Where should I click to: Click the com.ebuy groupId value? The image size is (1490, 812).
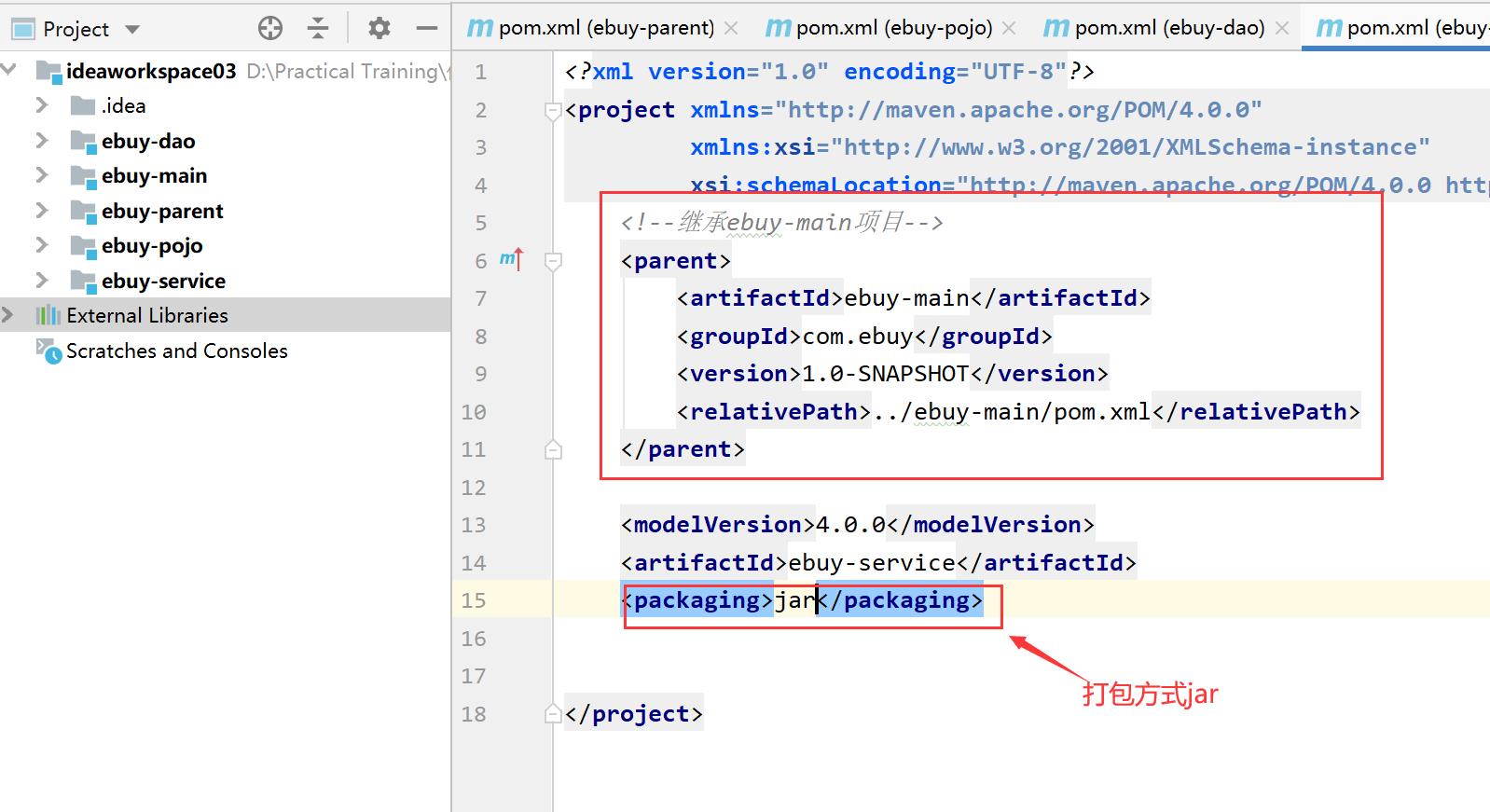pos(858,337)
